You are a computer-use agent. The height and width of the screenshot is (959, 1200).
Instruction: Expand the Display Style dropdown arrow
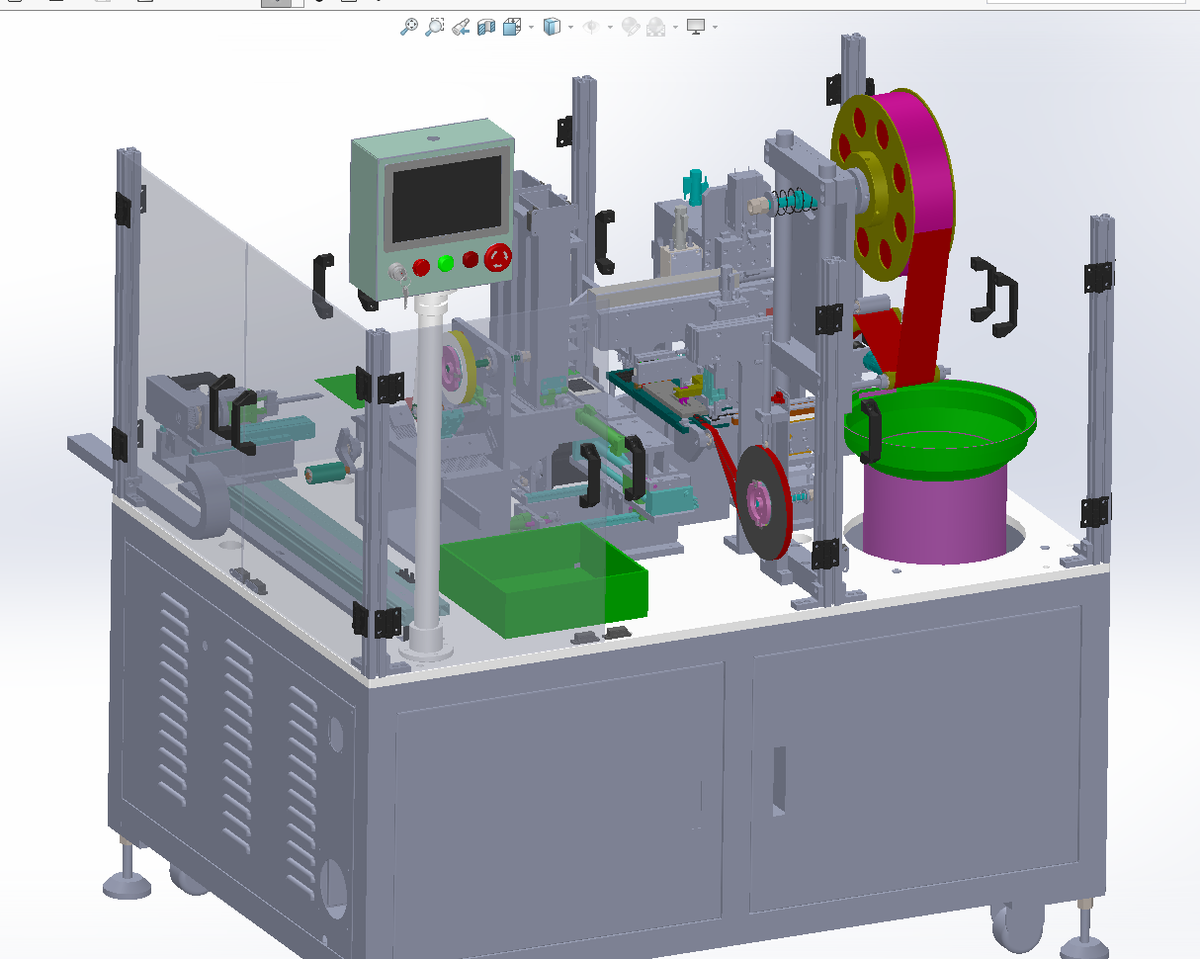(570, 27)
